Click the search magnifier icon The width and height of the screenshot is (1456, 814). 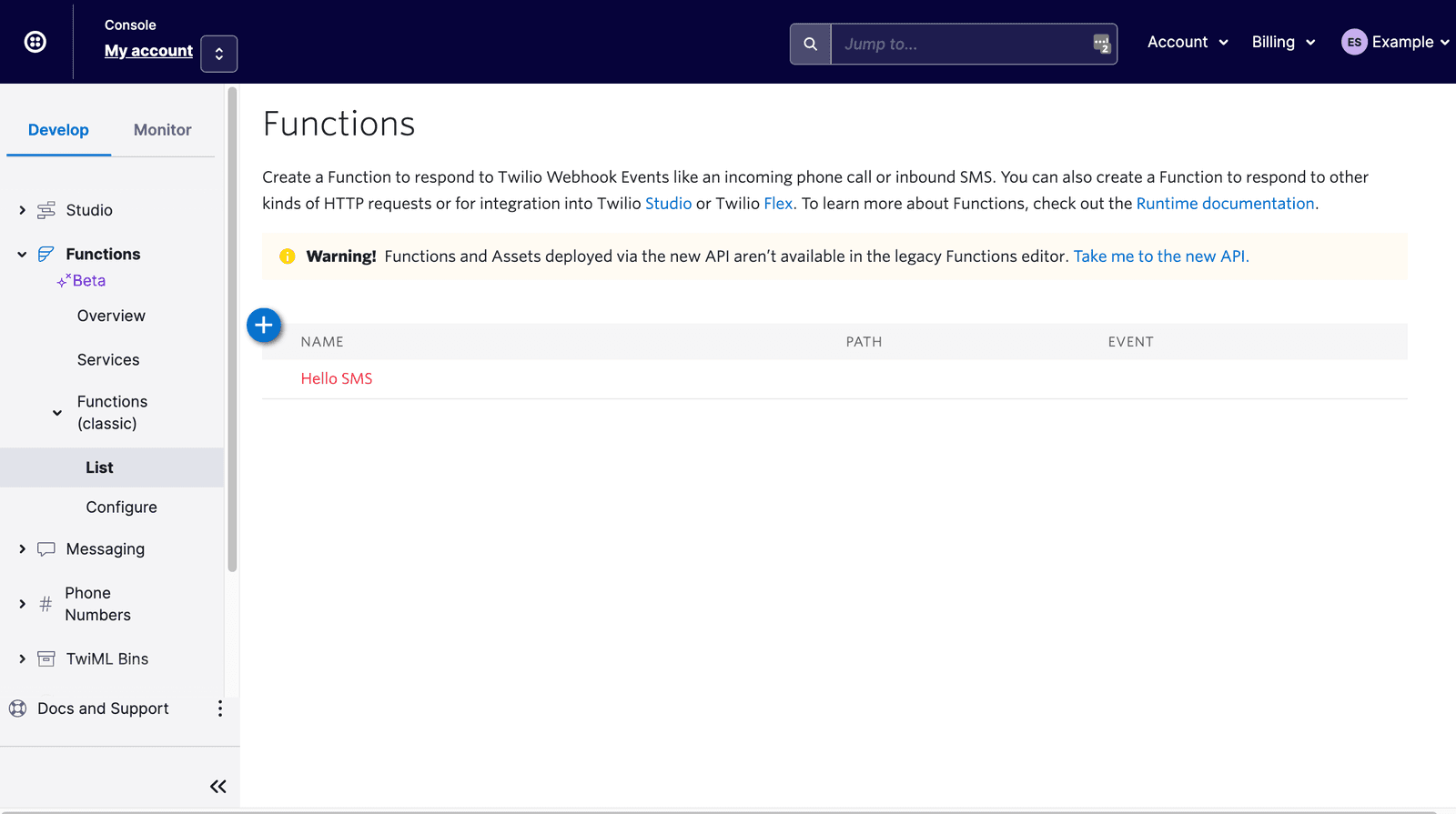pos(810,44)
